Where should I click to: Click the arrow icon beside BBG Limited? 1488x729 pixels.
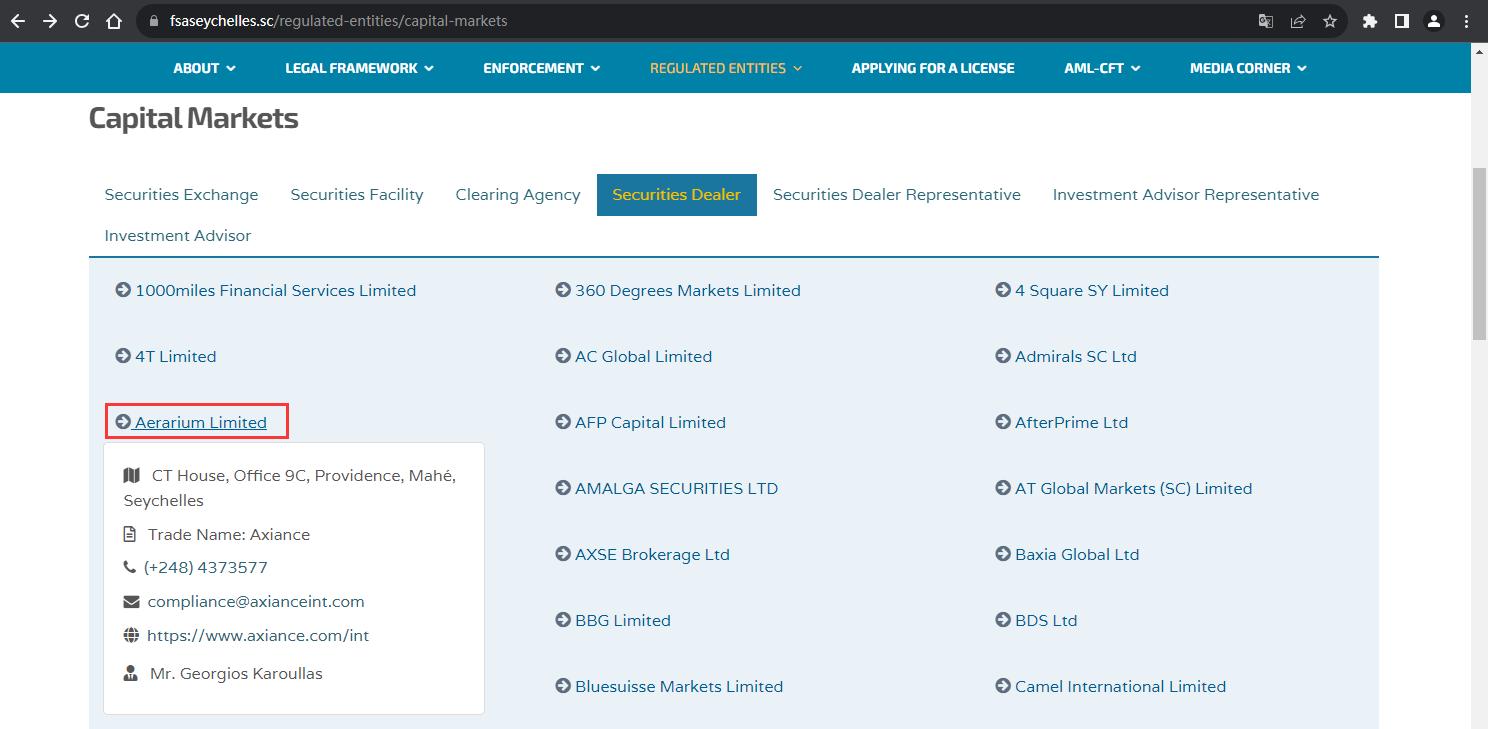click(x=563, y=620)
